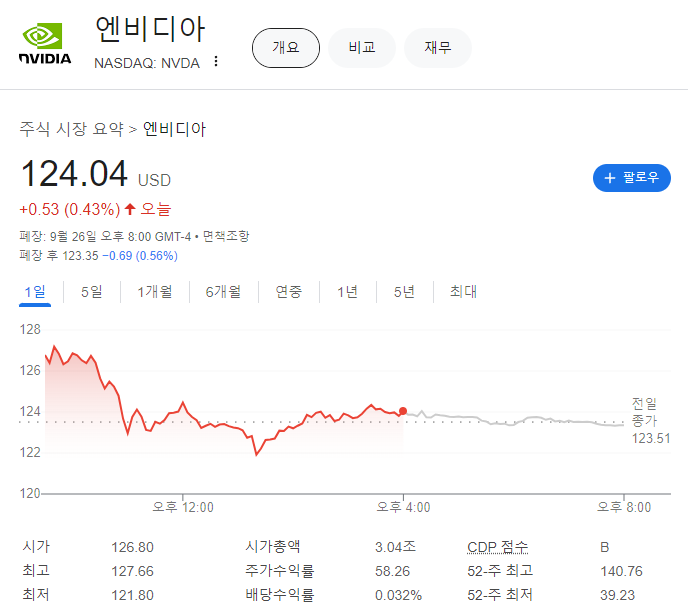Click the NASDAQ: NVDA ticker text
Image resolution: width=688 pixels, height=616 pixels.
(147, 63)
